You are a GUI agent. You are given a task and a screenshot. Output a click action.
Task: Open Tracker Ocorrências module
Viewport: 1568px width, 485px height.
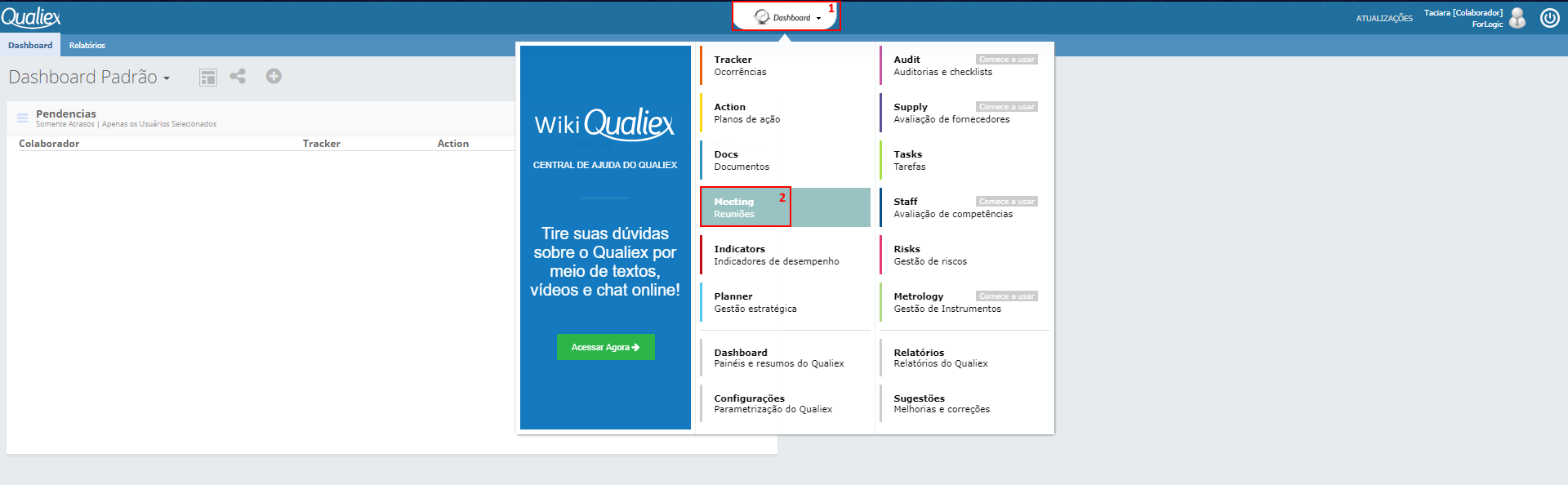[785, 65]
